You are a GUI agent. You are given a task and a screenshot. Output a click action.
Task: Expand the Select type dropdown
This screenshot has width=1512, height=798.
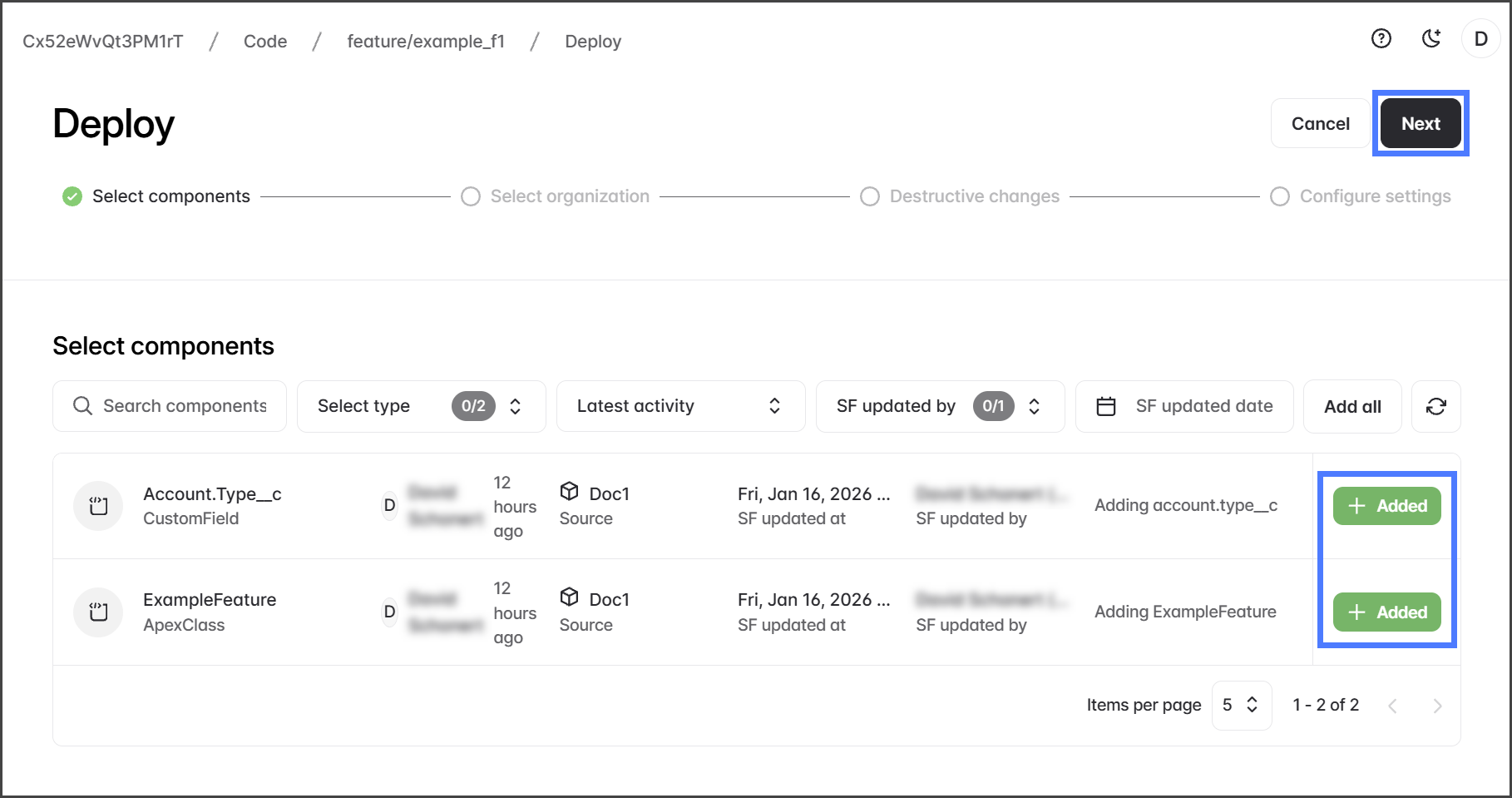tap(421, 406)
